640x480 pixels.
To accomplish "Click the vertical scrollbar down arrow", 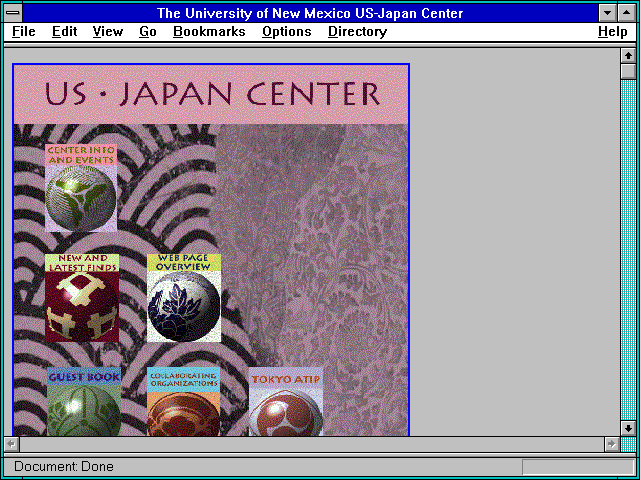I will tap(628, 428).
